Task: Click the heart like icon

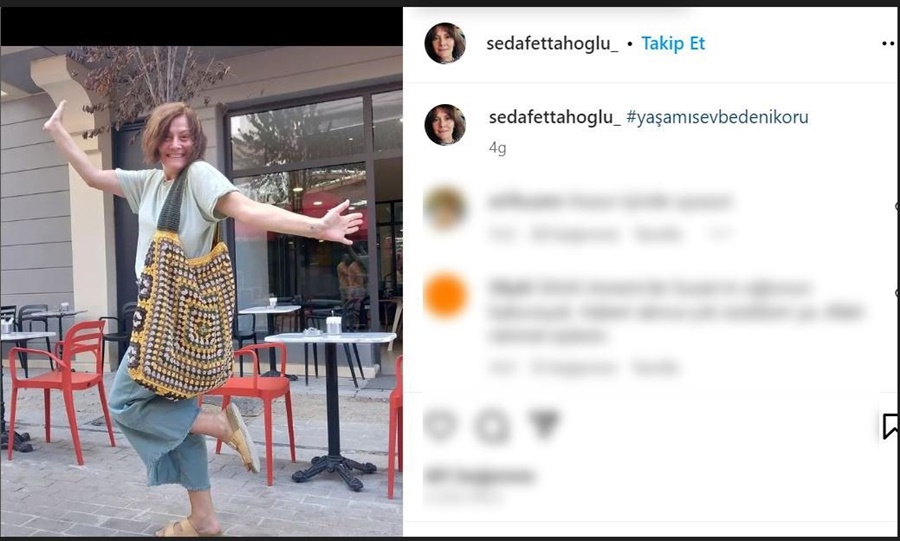Action: 441,425
